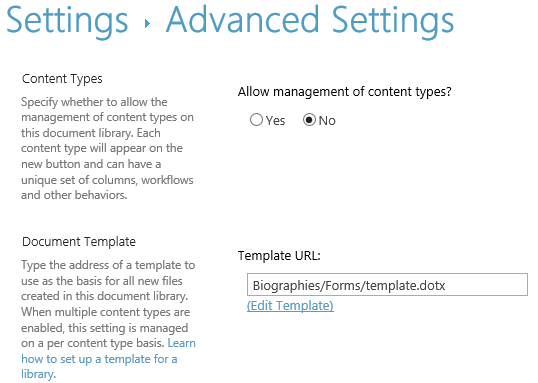Go back to the Settings breadcrumb
The image size is (538, 383).
click(67, 21)
